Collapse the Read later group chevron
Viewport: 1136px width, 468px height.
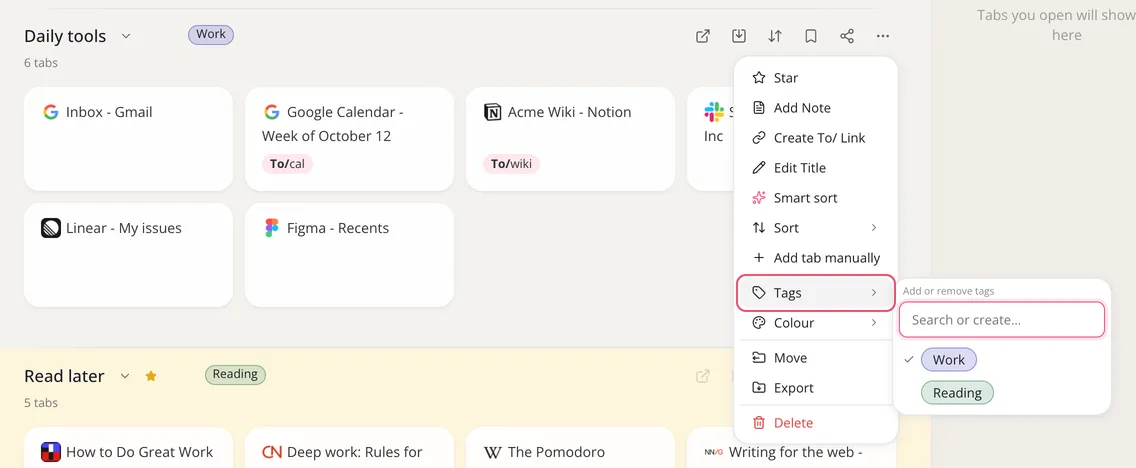pyautogui.click(x=125, y=376)
